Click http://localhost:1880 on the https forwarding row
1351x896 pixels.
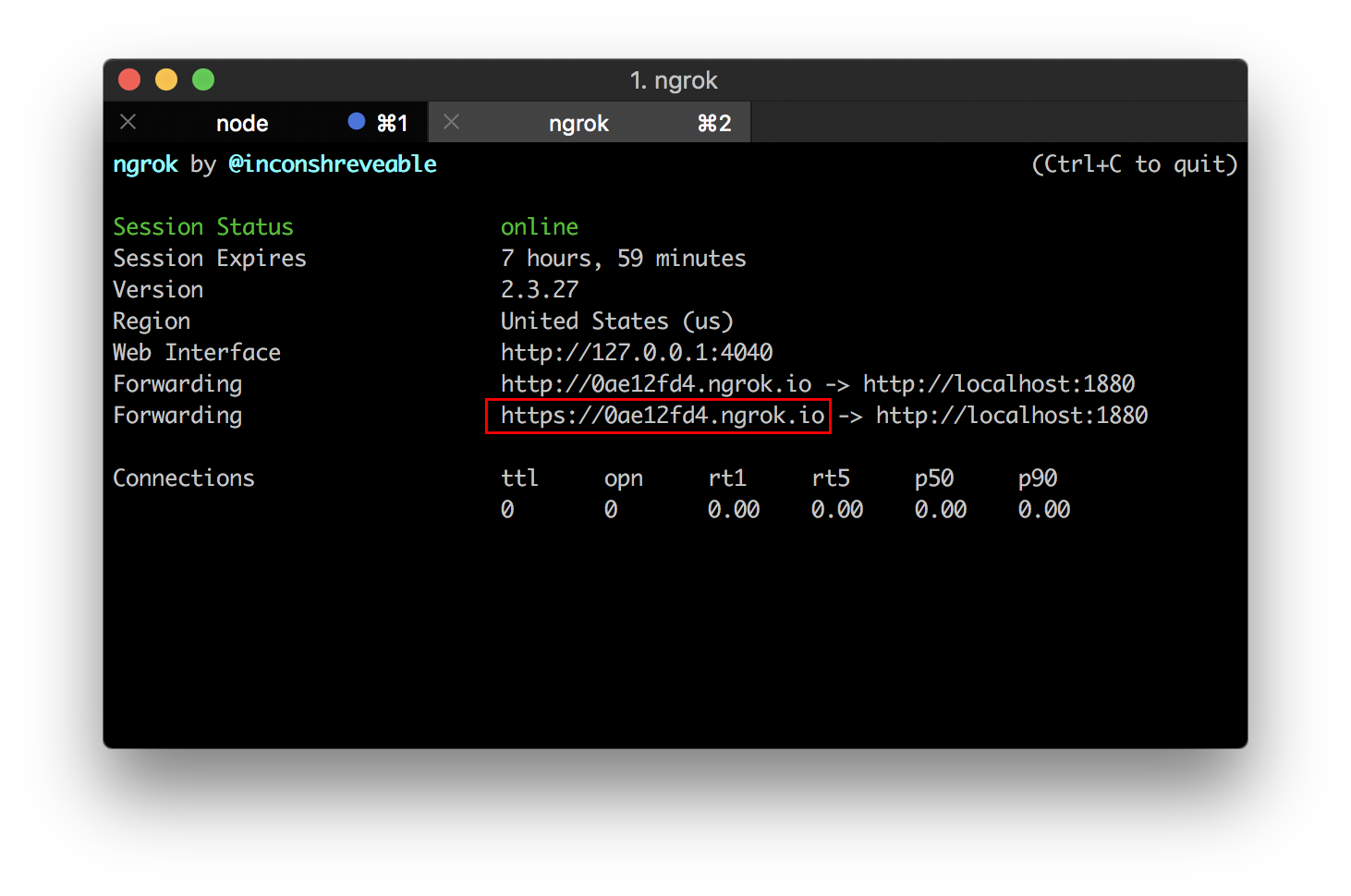pyautogui.click(x=1012, y=416)
